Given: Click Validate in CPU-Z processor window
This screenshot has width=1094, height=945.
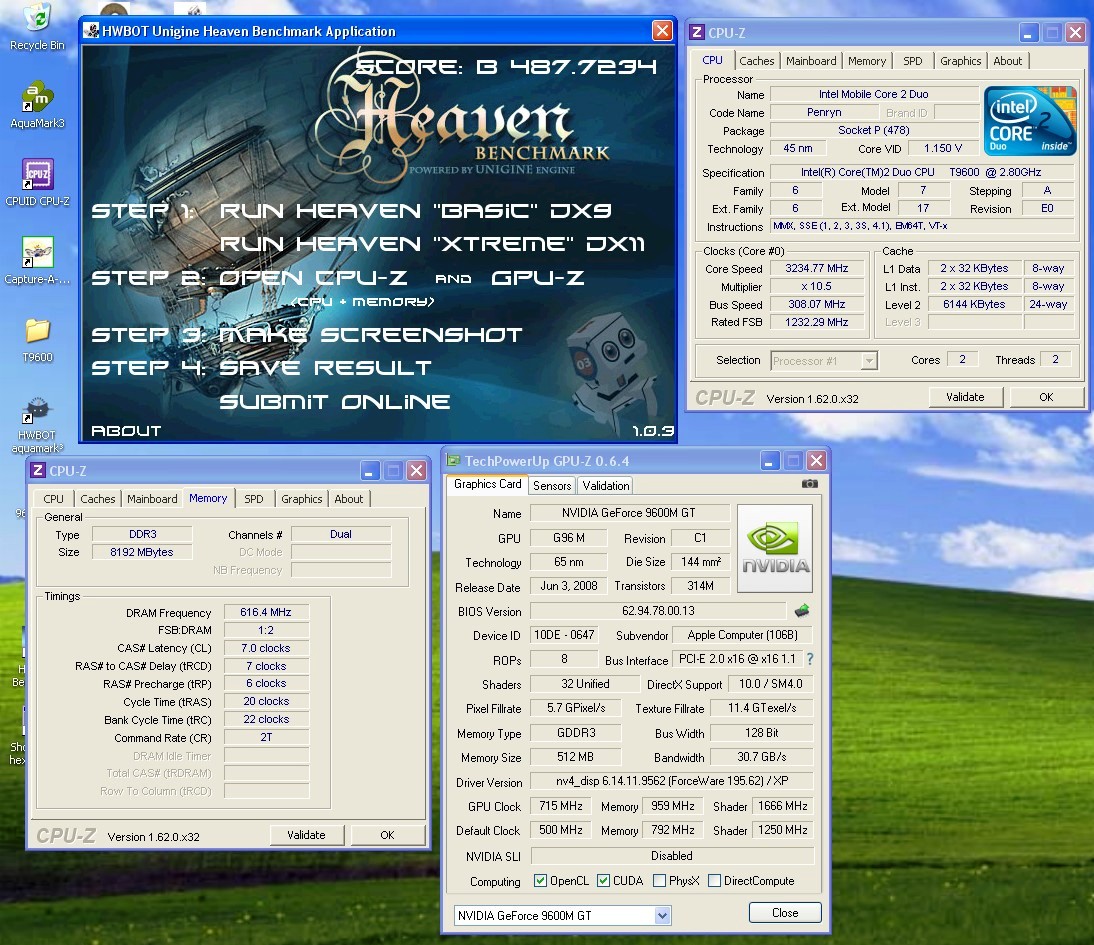Looking at the screenshot, I should [x=965, y=397].
